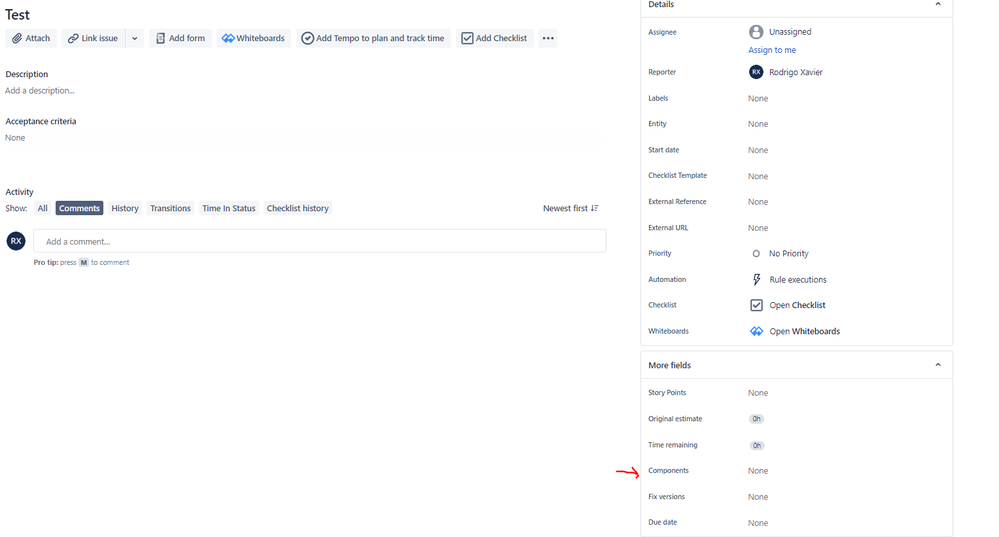Select the Comments activity tab
Image resolution: width=999 pixels, height=537 pixels.
pos(79,208)
